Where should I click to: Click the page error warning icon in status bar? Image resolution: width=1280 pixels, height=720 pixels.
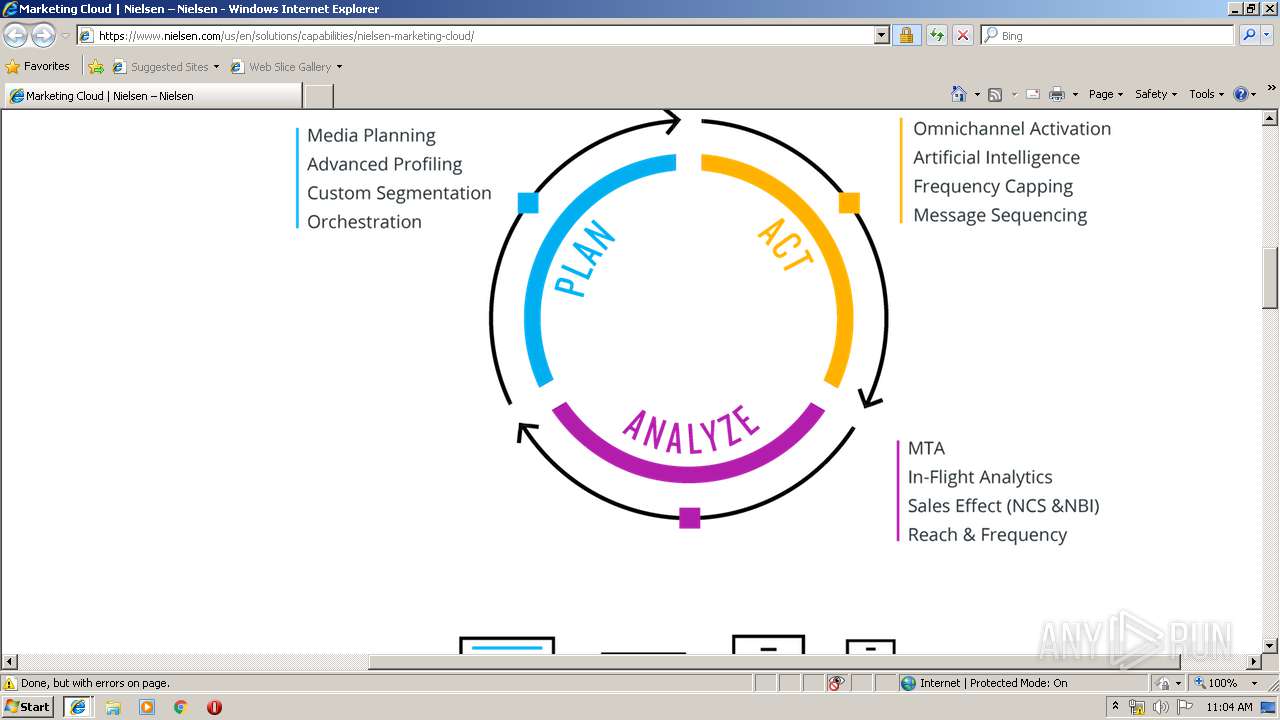tap(10, 683)
